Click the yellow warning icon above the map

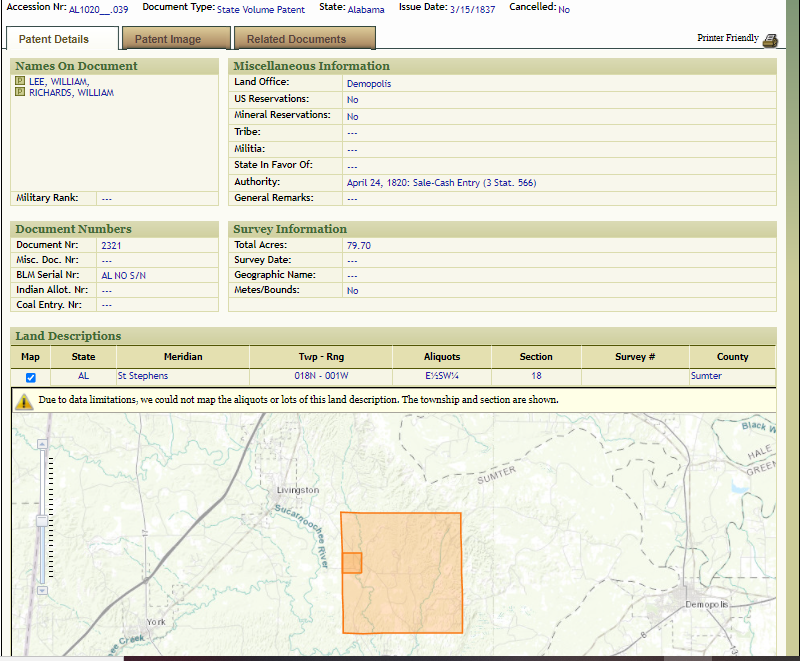click(24, 401)
